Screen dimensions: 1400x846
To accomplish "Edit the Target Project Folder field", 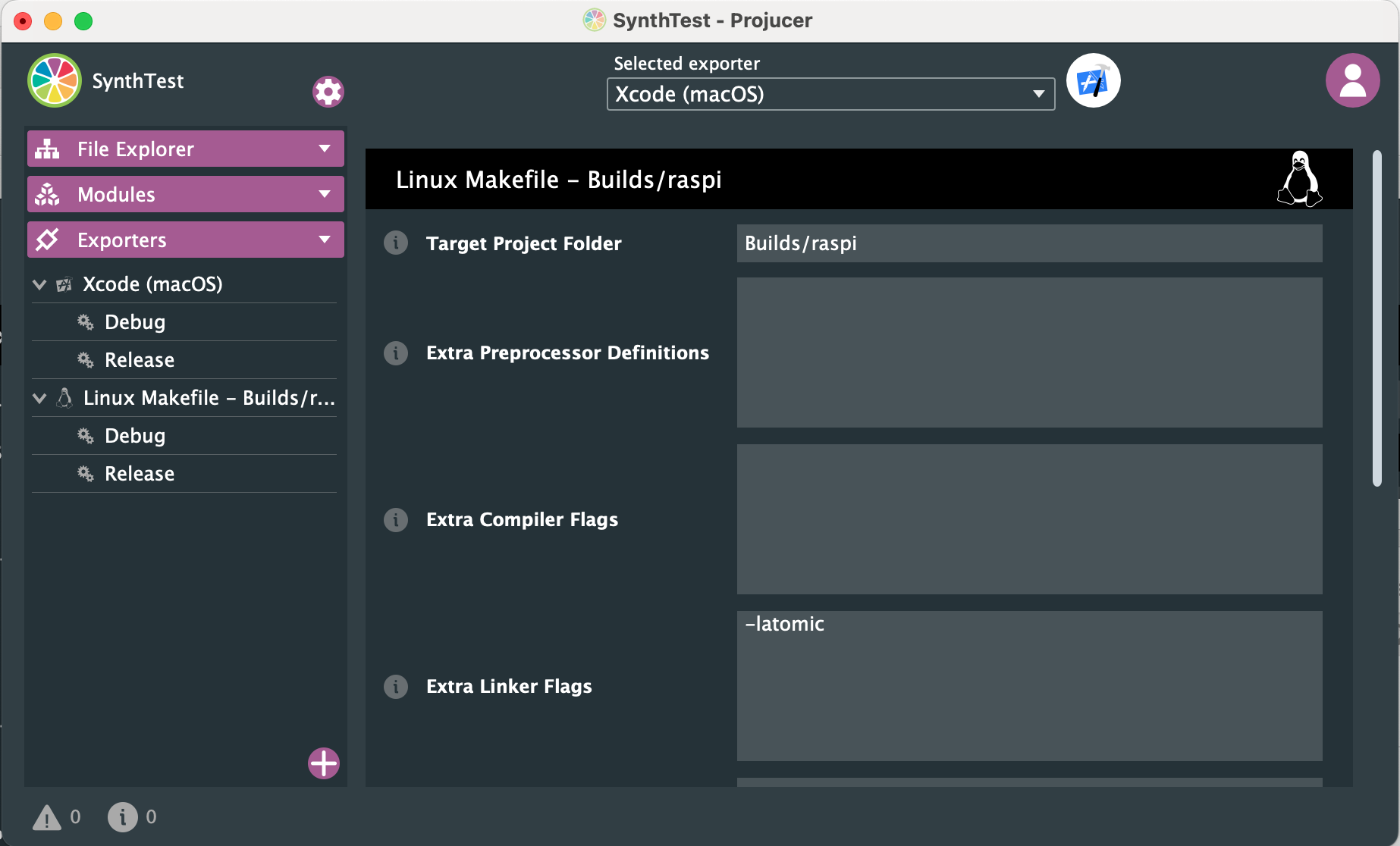I will [x=1030, y=243].
